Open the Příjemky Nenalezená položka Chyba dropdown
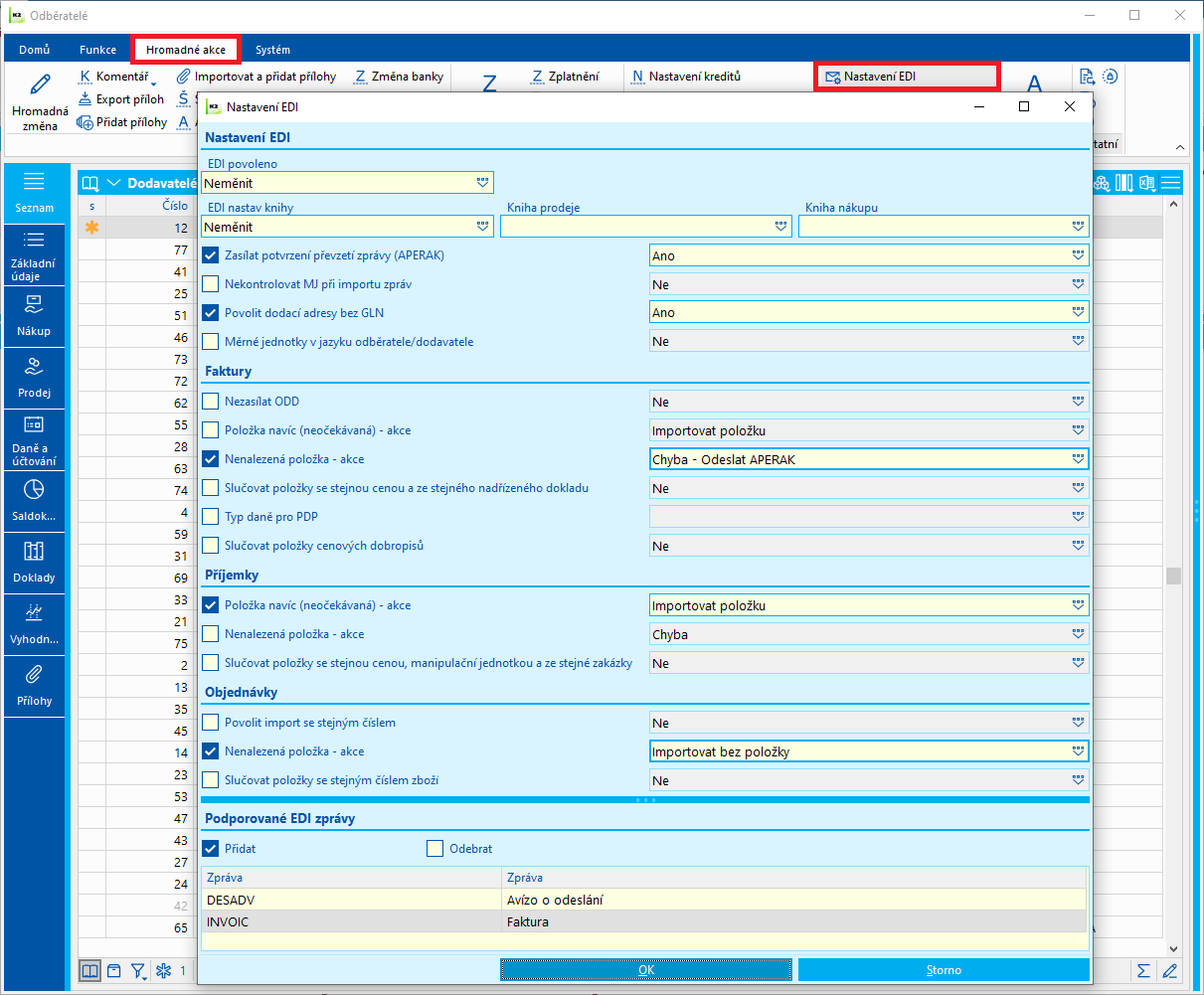This screenshot has width=1204, height=995. coord(1079,634)
